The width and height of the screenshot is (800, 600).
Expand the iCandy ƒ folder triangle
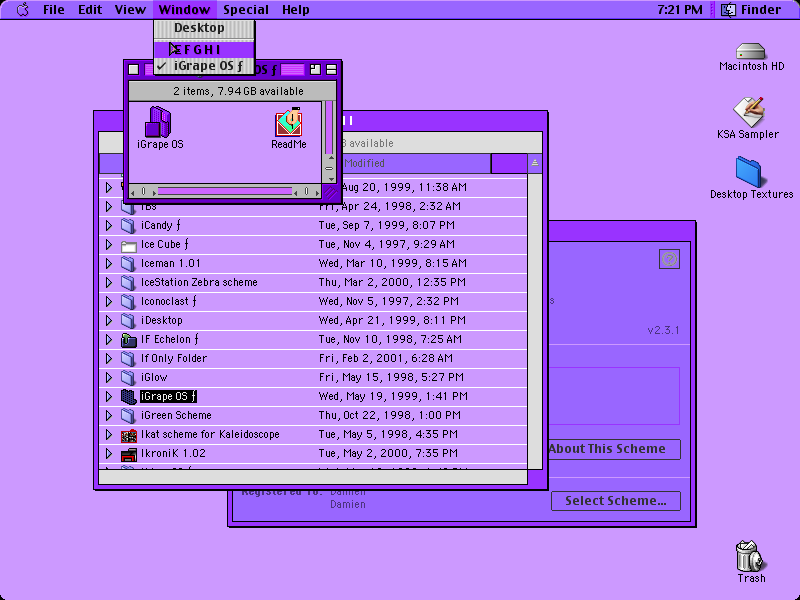[x=109, y=226]
